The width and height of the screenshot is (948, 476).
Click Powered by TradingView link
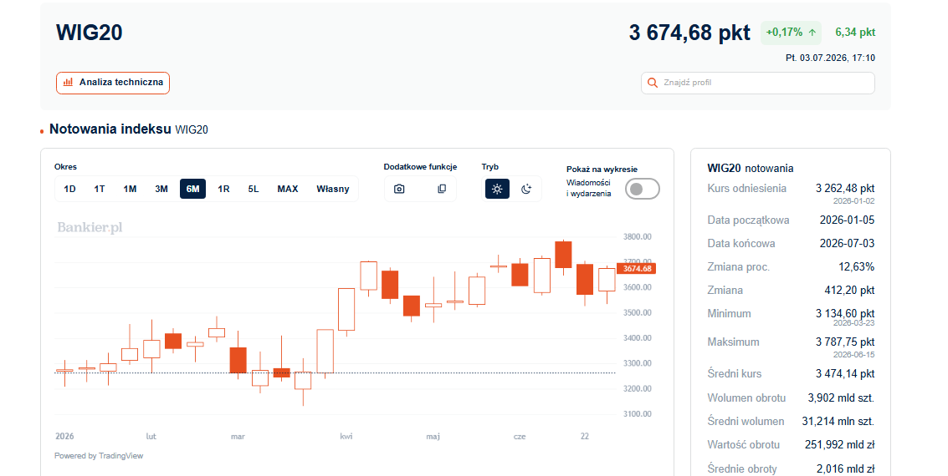[99, 456]
